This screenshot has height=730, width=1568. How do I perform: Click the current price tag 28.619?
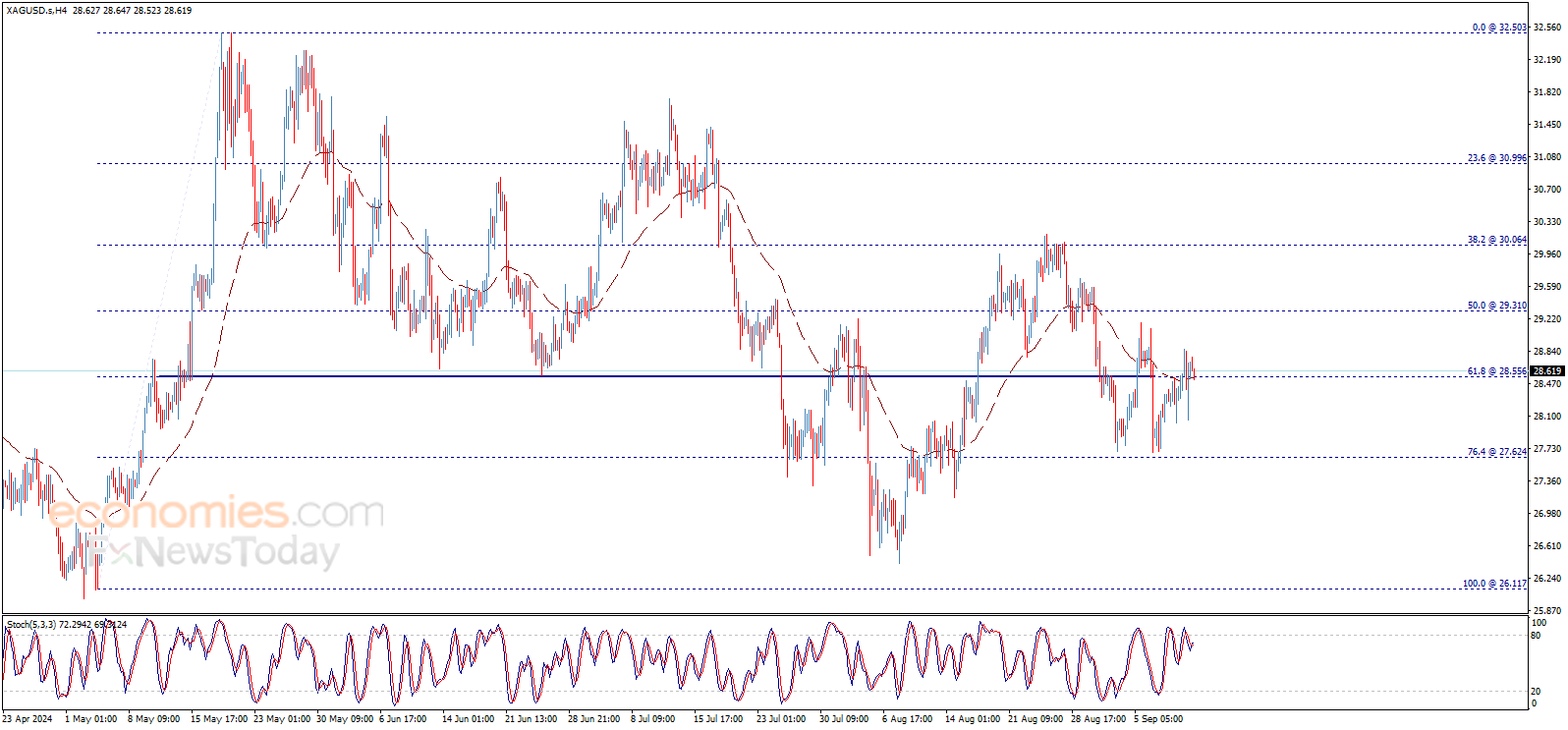point(1547,371)
